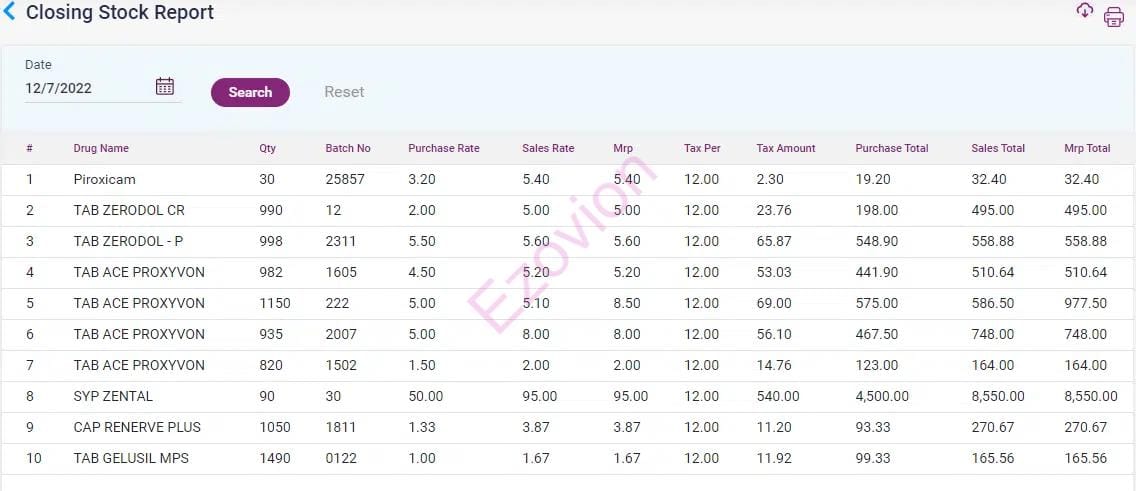Click the Batch No column header

tap(348, 148)
